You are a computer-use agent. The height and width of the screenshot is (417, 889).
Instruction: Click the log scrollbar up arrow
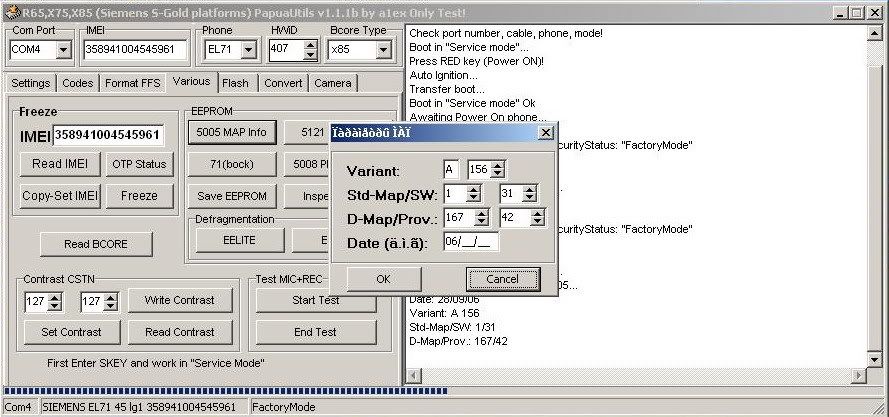[874, 33]
